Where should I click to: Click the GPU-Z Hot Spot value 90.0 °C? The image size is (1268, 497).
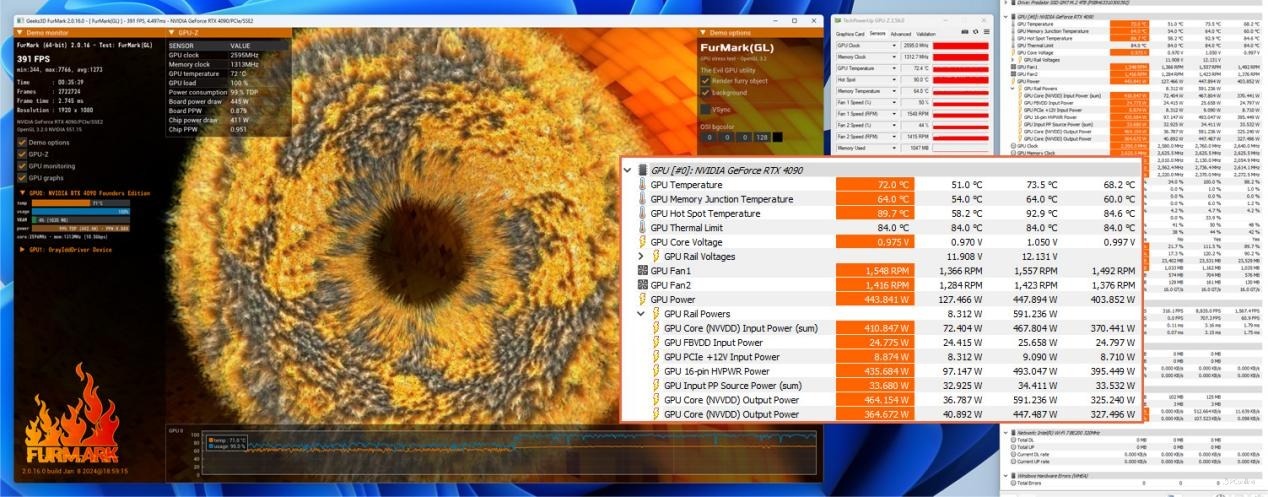916,79
